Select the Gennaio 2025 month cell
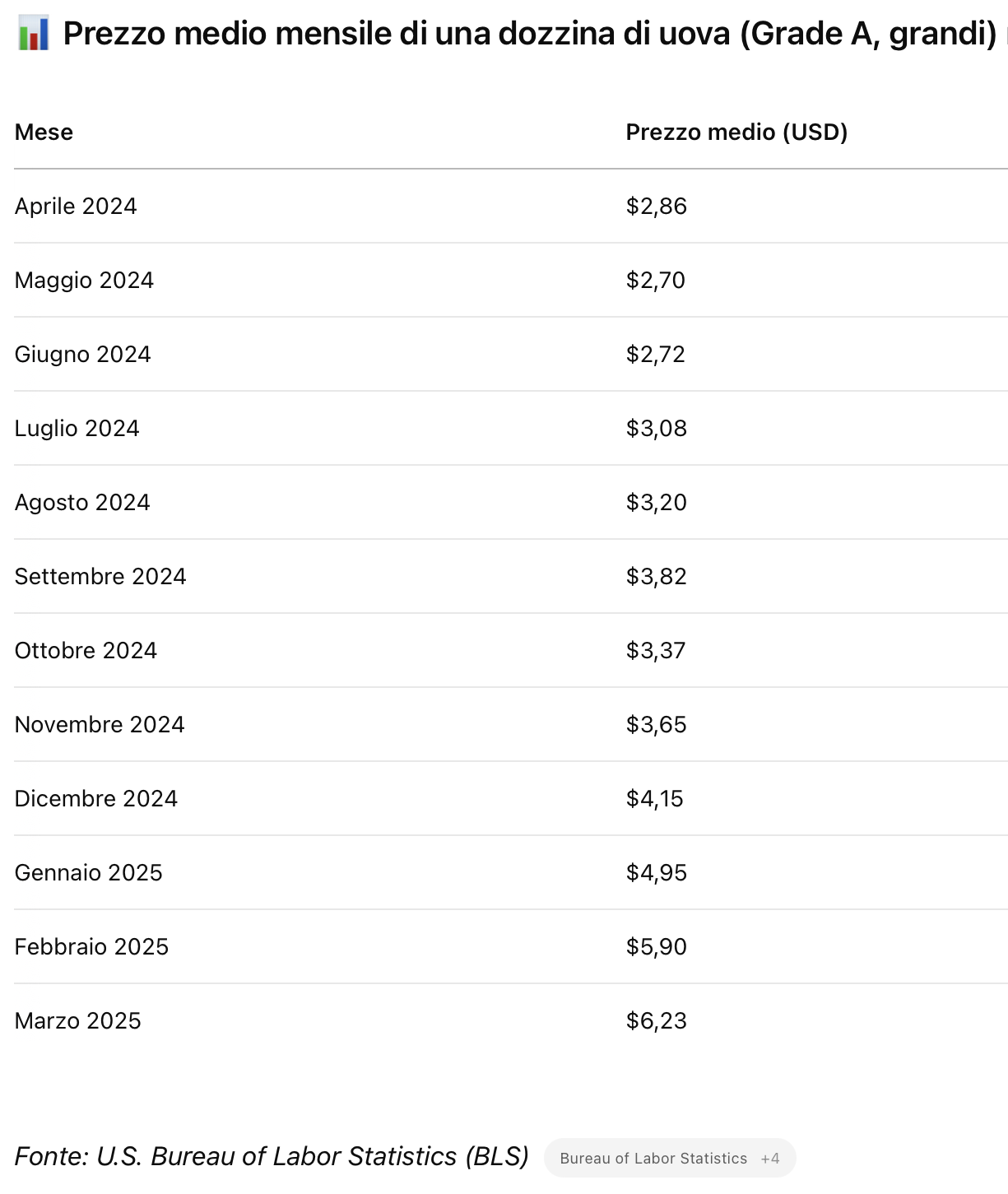The width and height of the screenshot is (1008, 1194). click(x=89, y=873)
